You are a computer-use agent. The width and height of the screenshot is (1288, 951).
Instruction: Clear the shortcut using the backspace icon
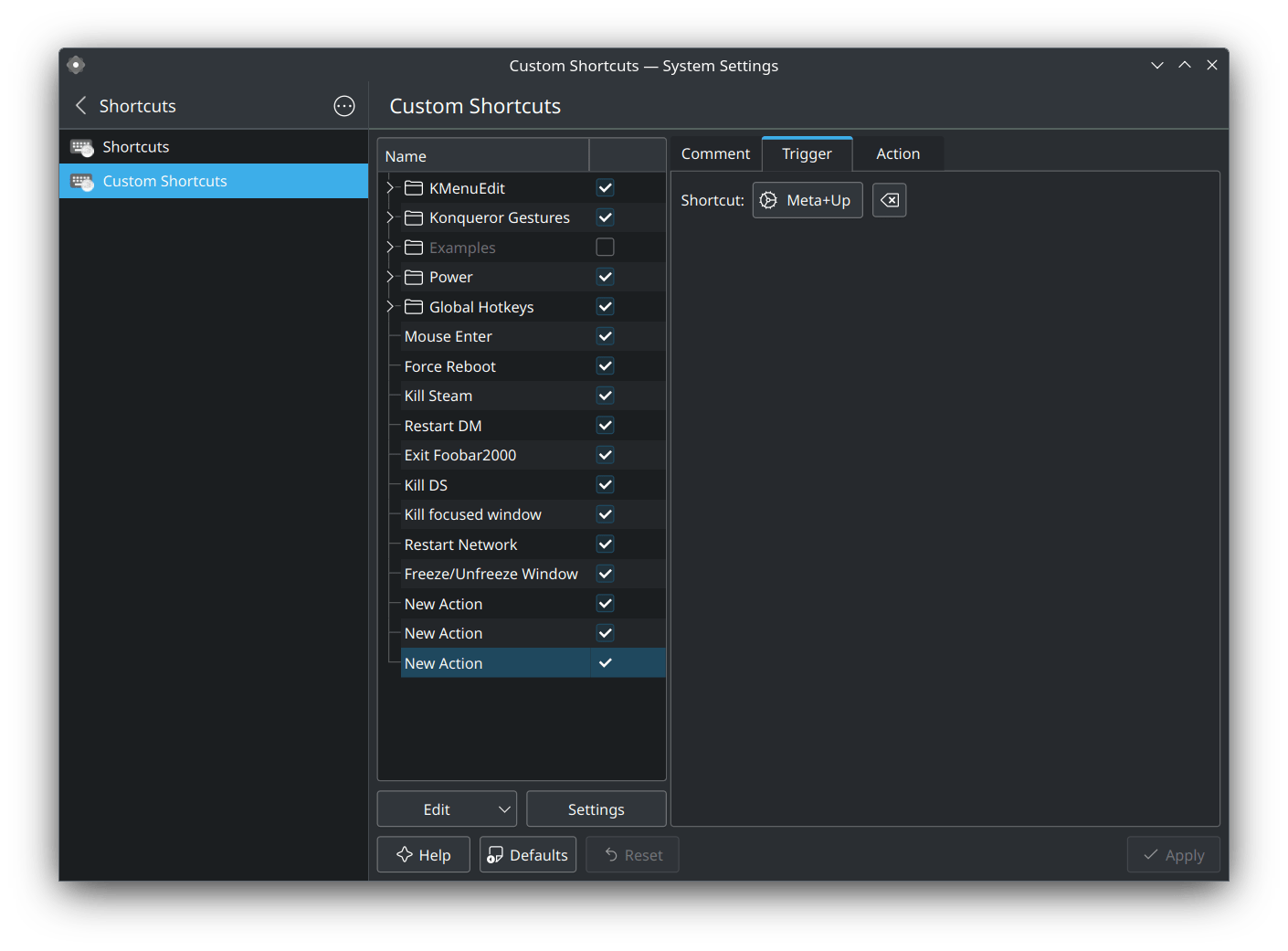[x=889, y=199]
